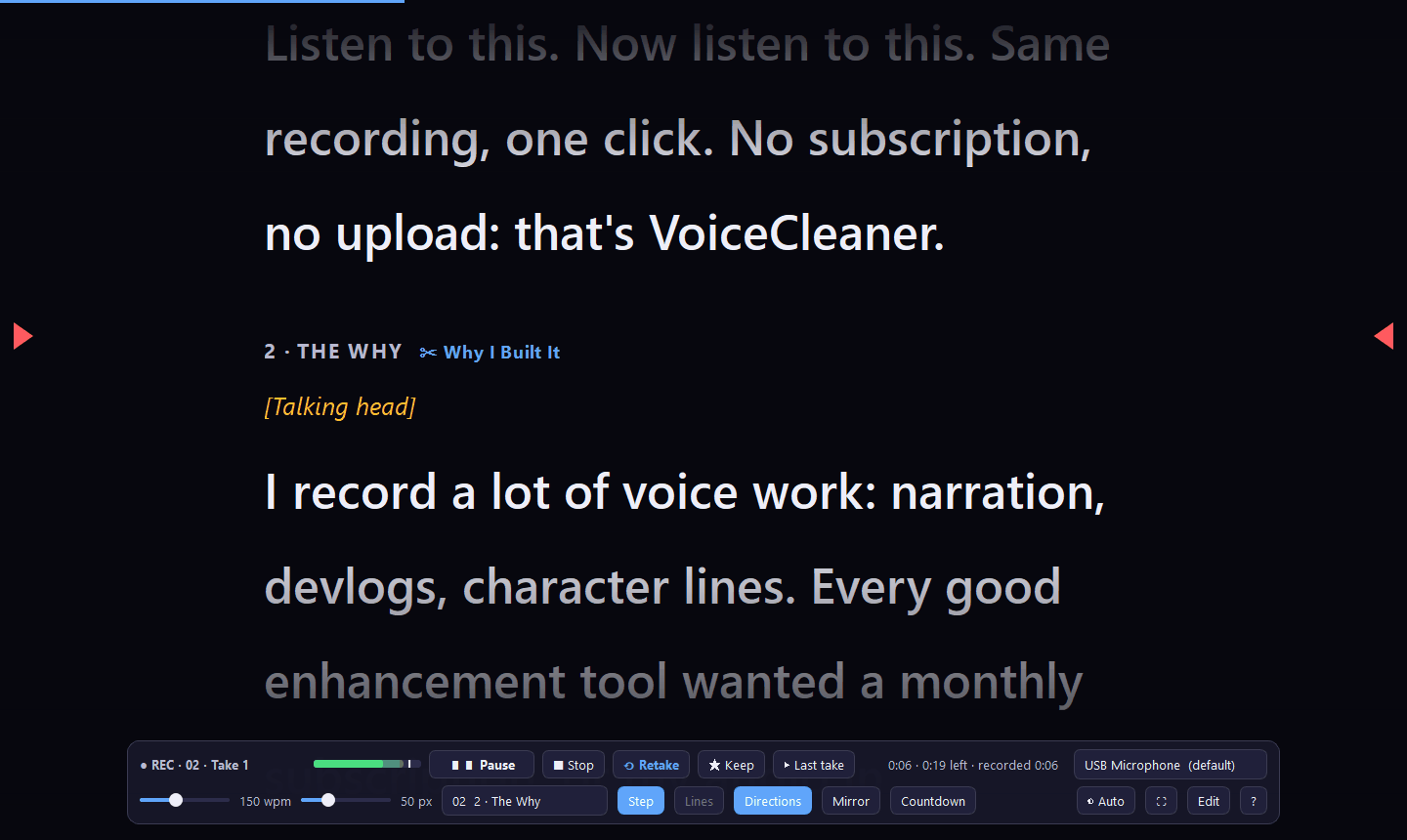1407x840 pixels.
Task: Click the line 'Listen to this. Now listen to this. Same'
Action: [688, 44]
